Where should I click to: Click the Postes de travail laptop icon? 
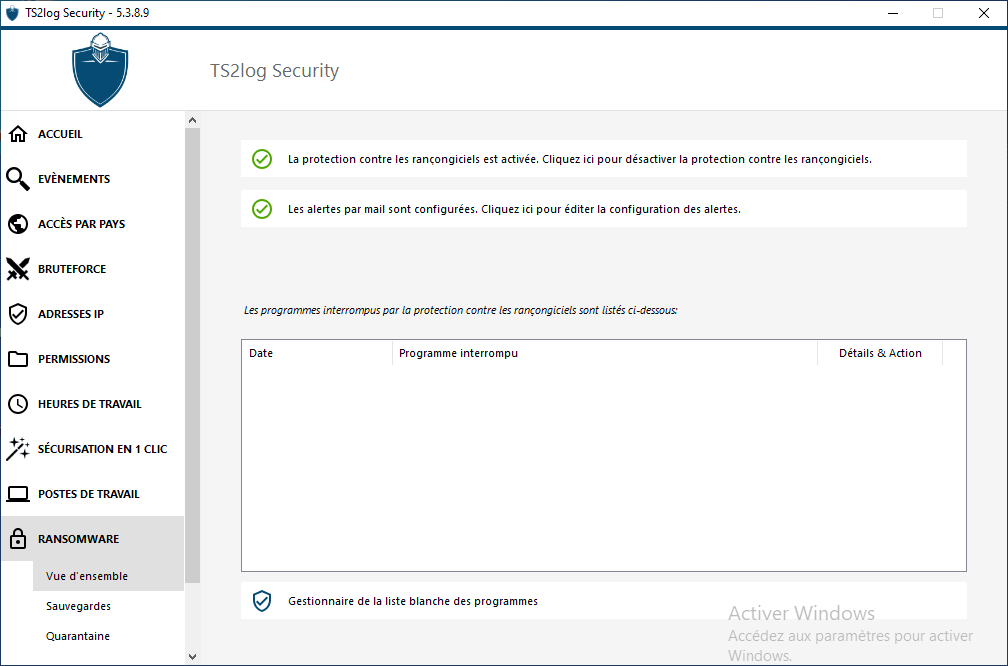[18, 494]
